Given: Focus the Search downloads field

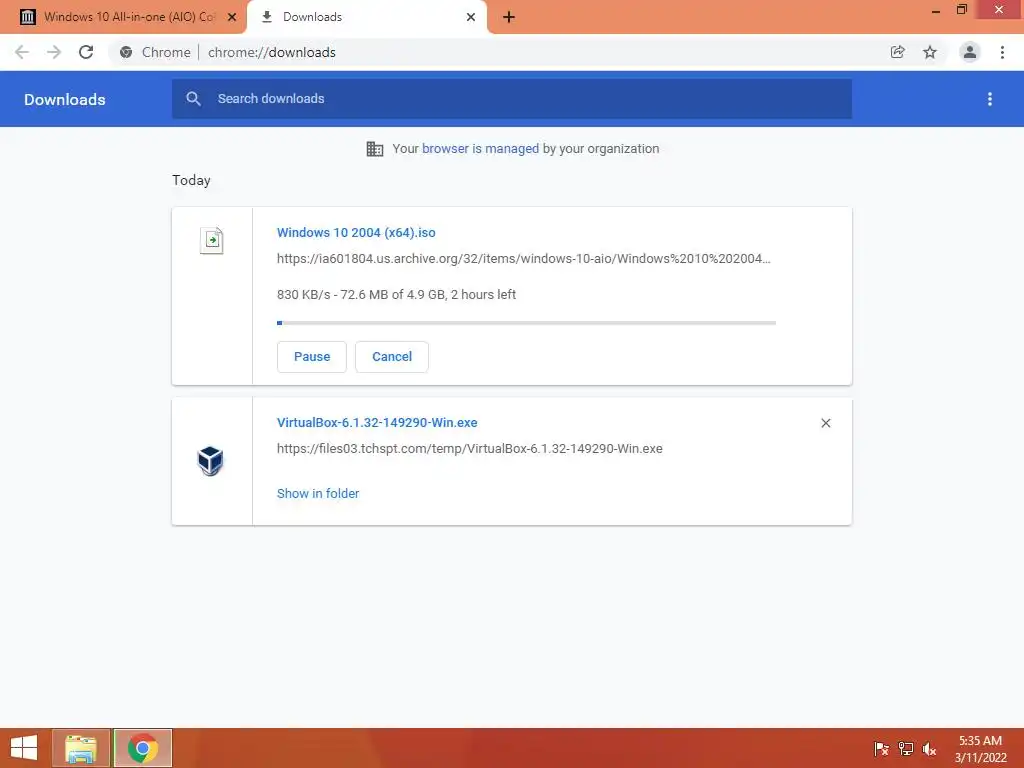Looking at the screenshot, I should 512,99.
